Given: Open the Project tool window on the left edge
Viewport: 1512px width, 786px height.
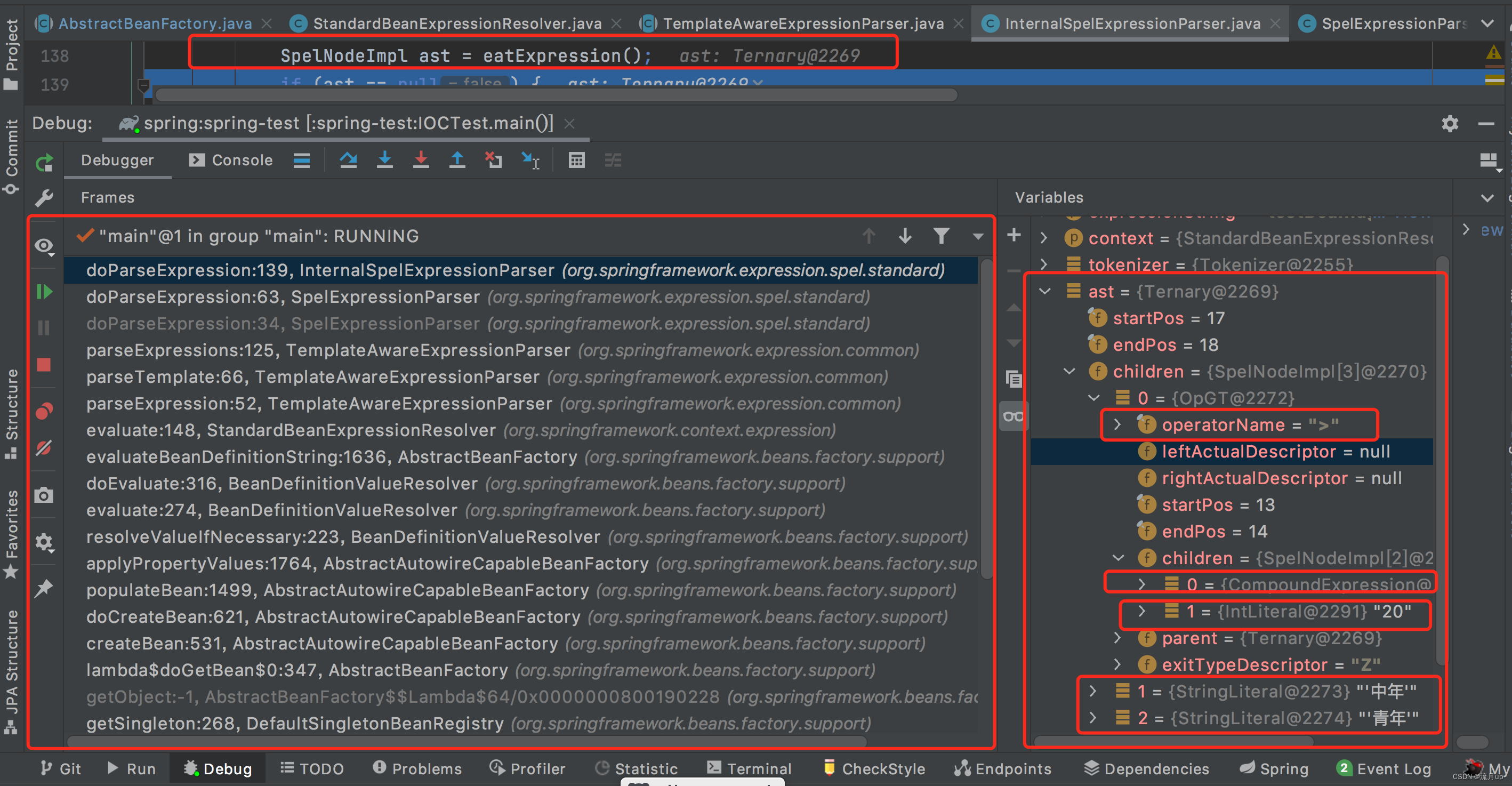Looking at the screenshot, I should click(x=11, y=54).
